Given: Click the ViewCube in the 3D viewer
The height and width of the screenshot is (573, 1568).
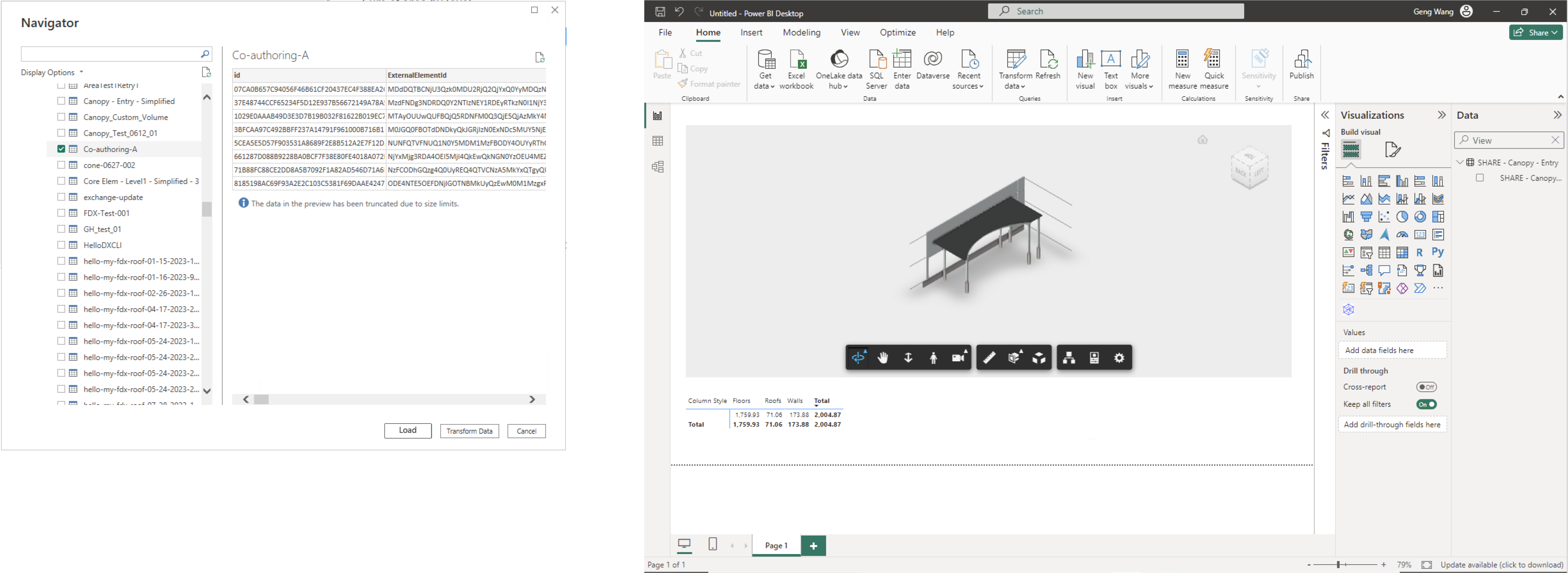Looking at the screenshot, I should [x=1250, y=168].
